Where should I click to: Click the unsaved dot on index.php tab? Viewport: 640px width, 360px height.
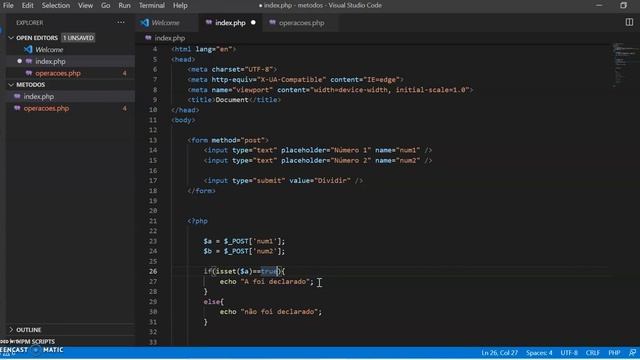tap(253, 22)
